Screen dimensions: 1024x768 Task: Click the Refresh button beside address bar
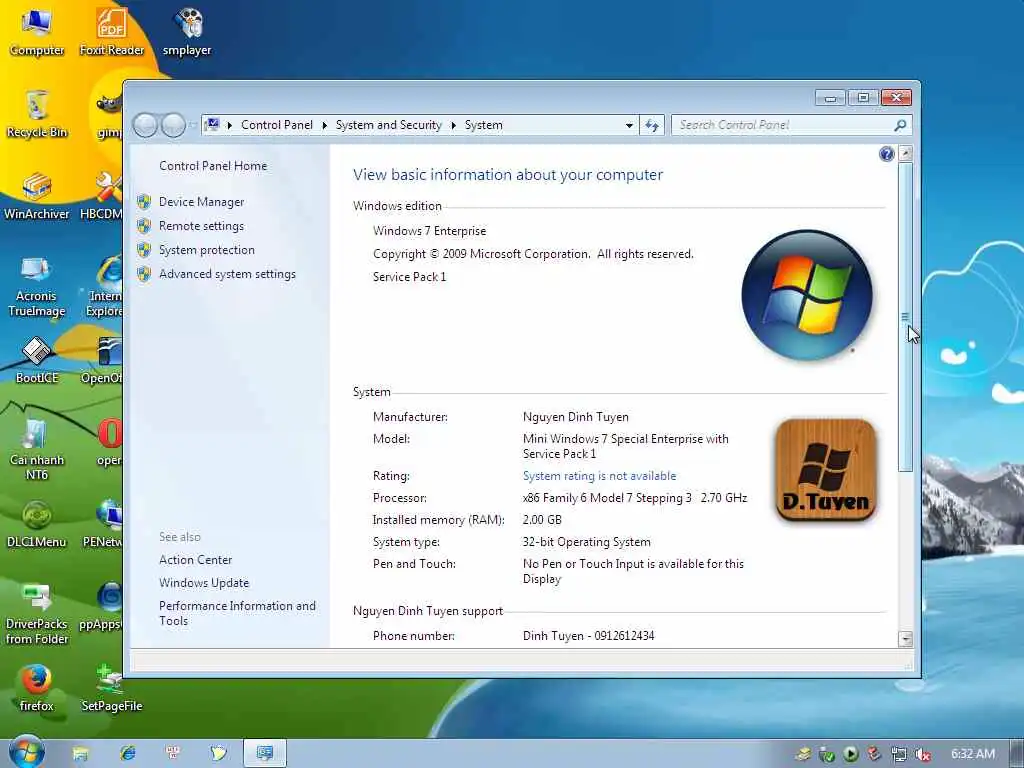point(652,125)
